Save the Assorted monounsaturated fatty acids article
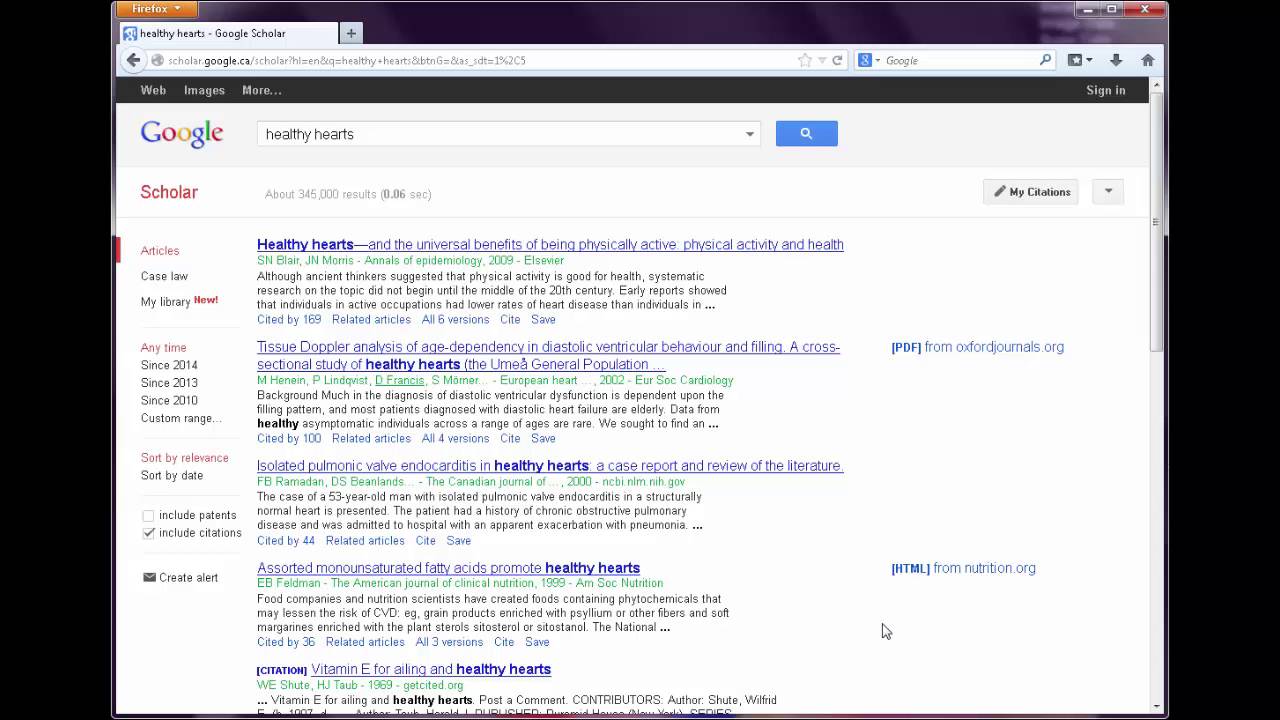 pyautogui.click(x=537, y=642)
